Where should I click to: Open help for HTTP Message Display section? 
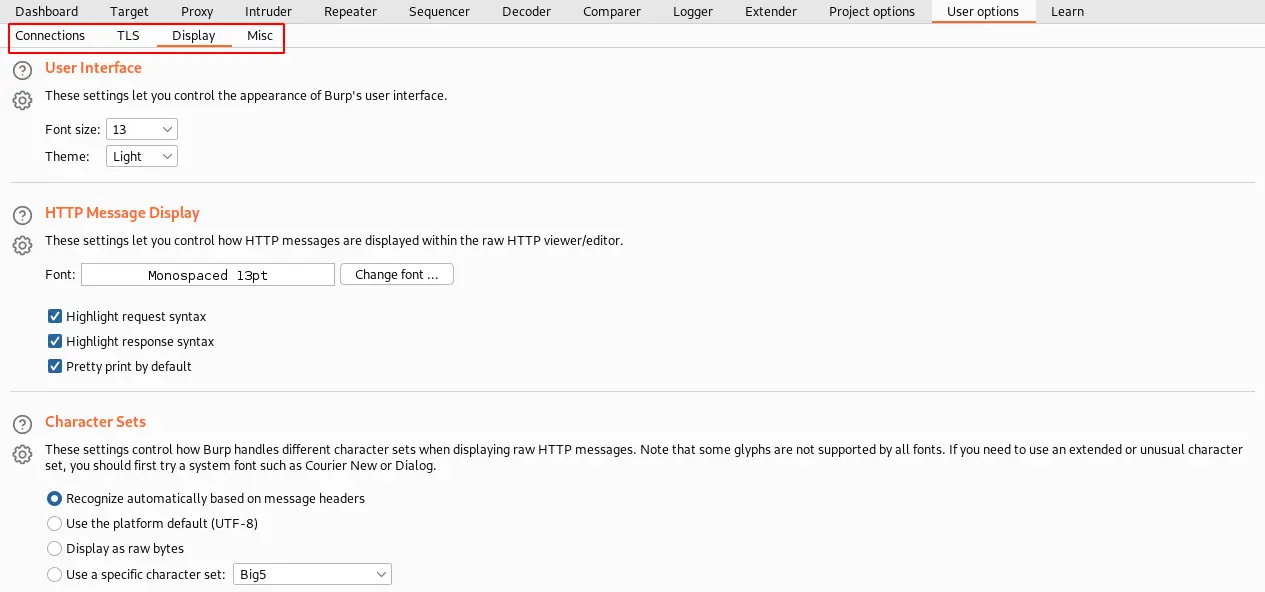pos(22,216)
